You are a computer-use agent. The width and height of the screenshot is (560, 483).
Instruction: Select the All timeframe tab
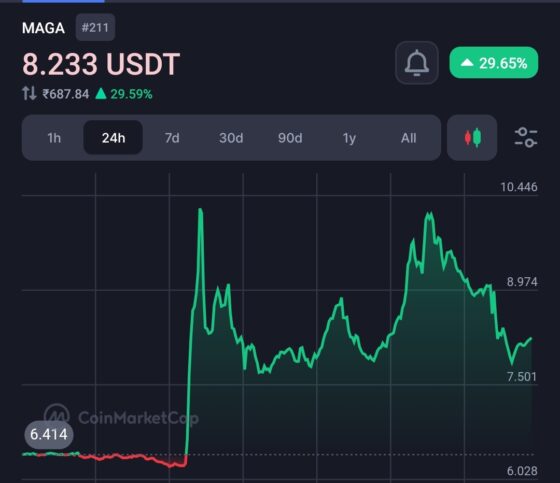click(x=408, y=138)
